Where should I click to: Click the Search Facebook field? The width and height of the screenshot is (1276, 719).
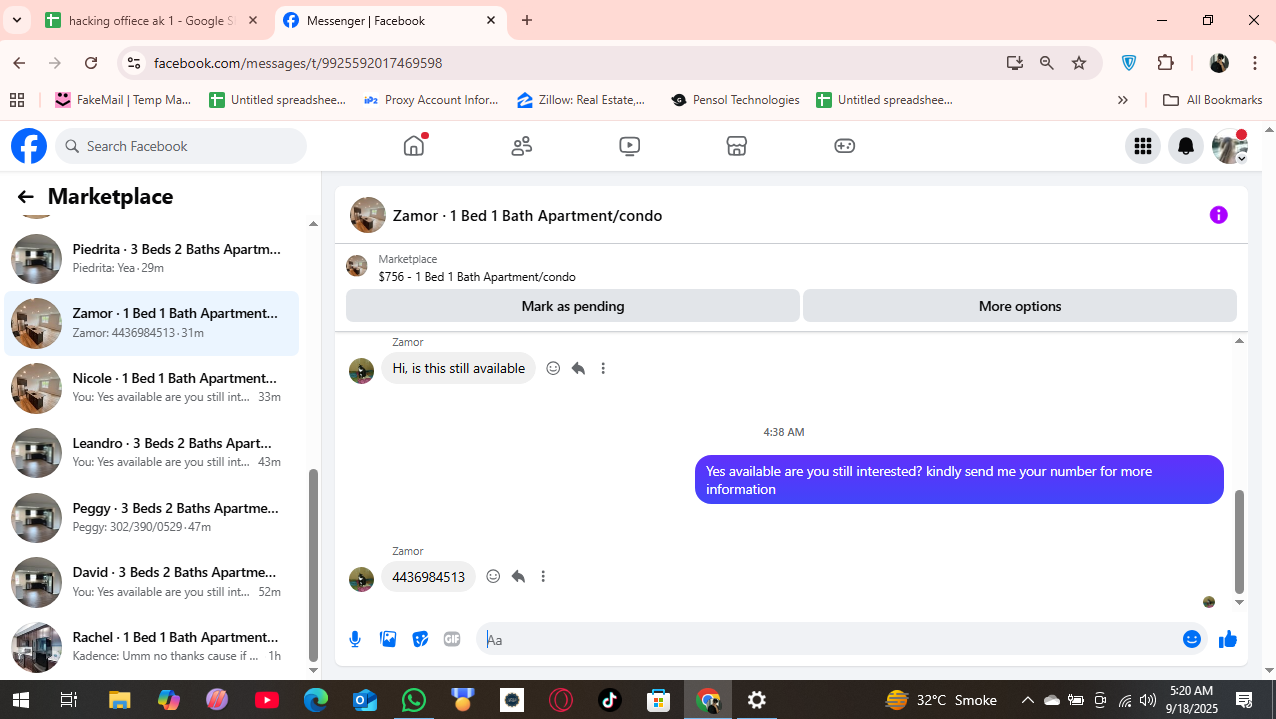[181, 146]
